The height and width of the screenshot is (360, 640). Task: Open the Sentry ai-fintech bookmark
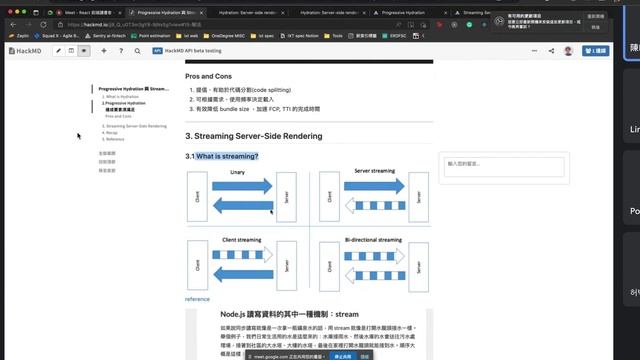point(105,36)
